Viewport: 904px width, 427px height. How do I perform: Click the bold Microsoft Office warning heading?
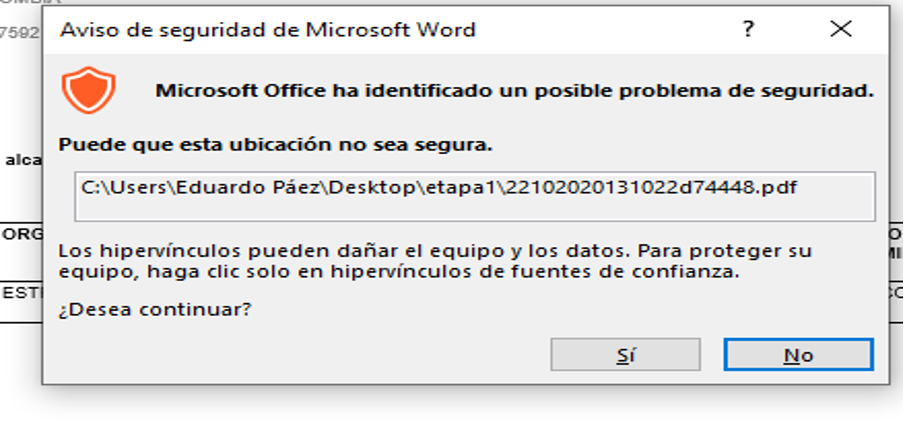pyautogui.click(x=515, y=90)
